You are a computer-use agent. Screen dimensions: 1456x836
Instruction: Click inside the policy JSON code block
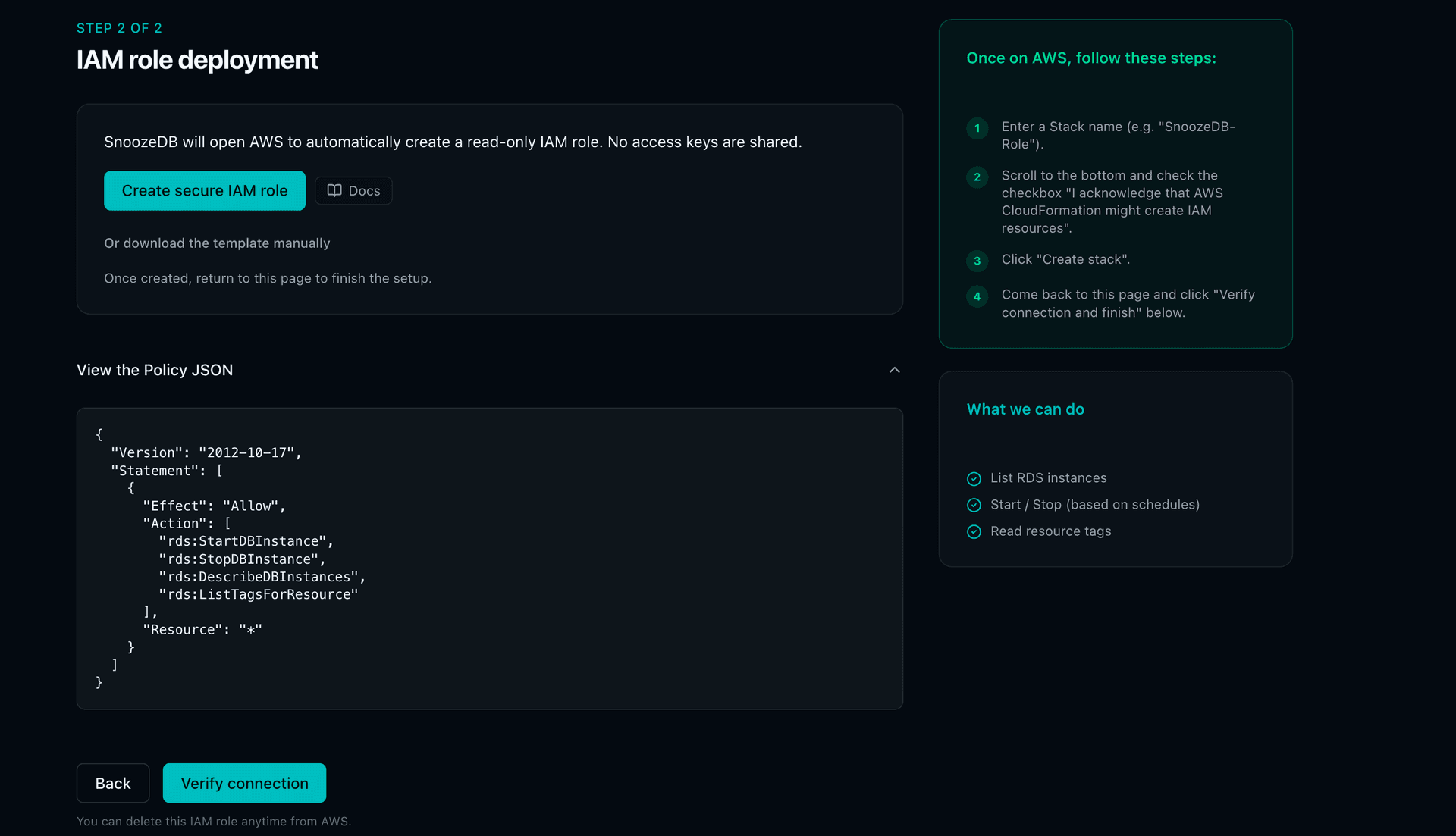click(489, 559)
